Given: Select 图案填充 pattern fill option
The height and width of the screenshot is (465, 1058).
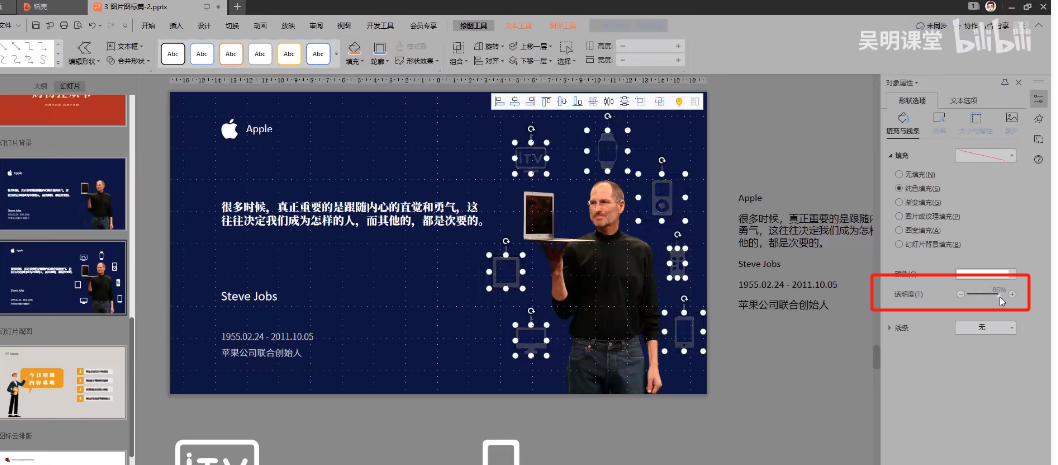Looking at the screenshot, I should [917, 230].
